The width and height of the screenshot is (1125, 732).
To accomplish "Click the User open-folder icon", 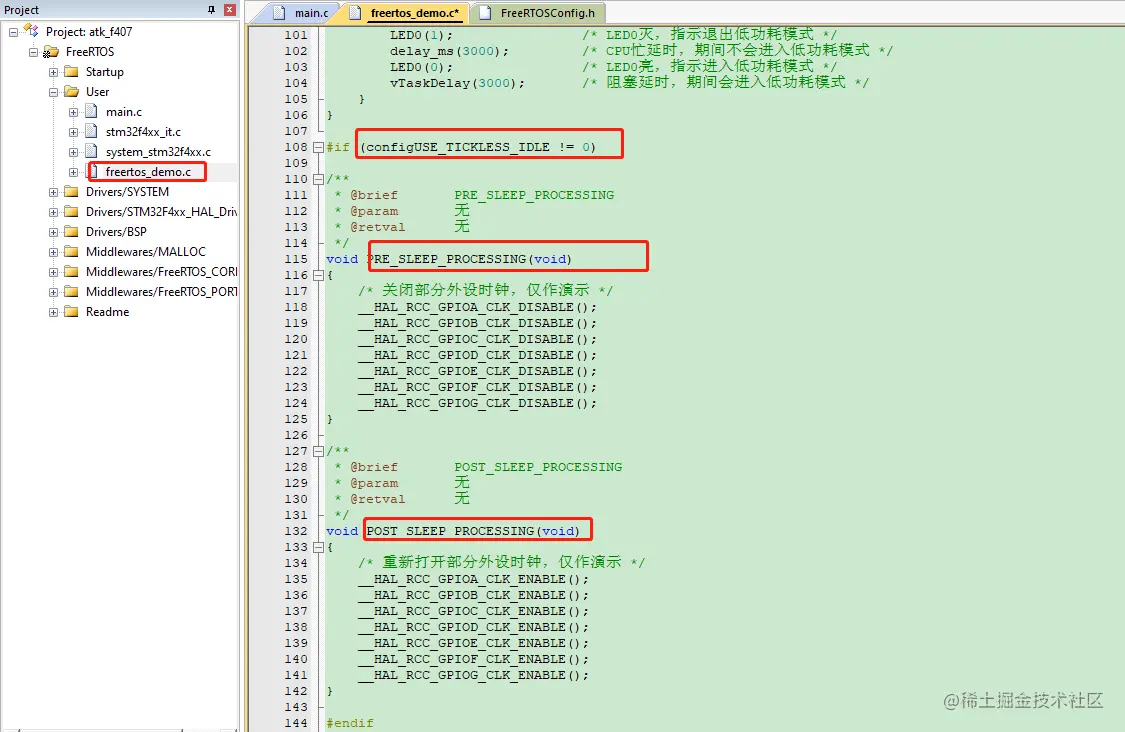I will 71,92.
